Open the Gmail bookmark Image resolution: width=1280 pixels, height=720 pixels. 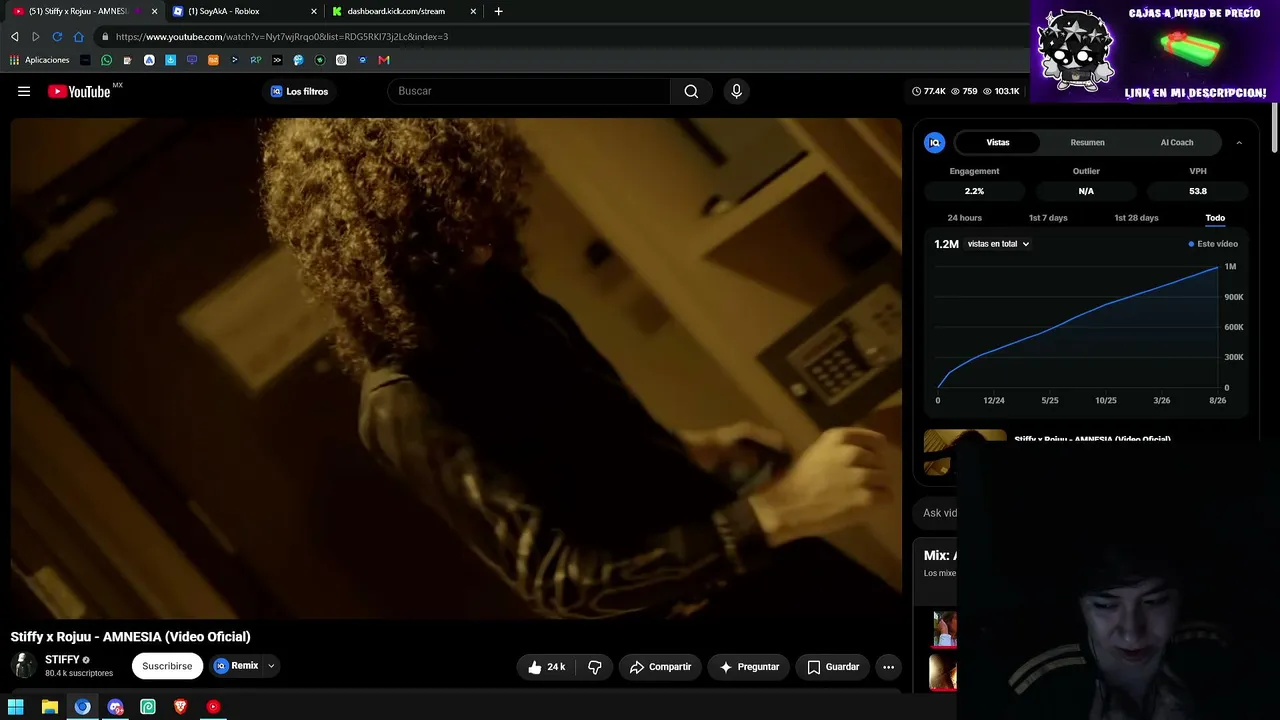(x=384, y=60)
